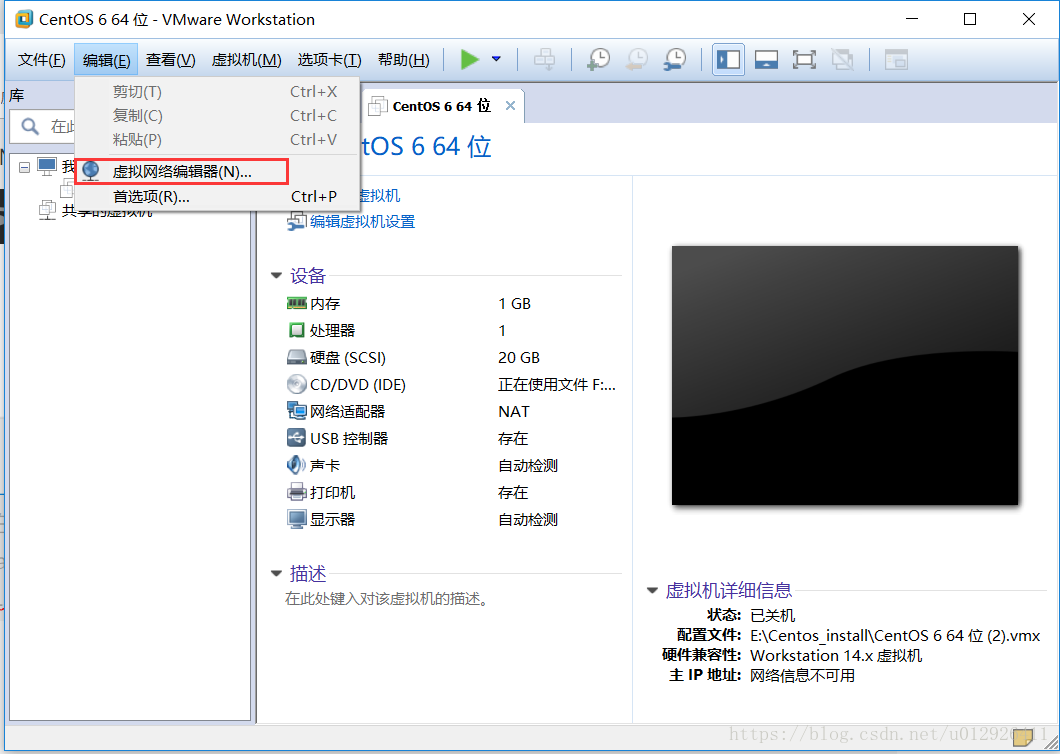Click the CD/DVD (IDE) device label
This screenshot has width=1060, height=754.
click(358, 384)
